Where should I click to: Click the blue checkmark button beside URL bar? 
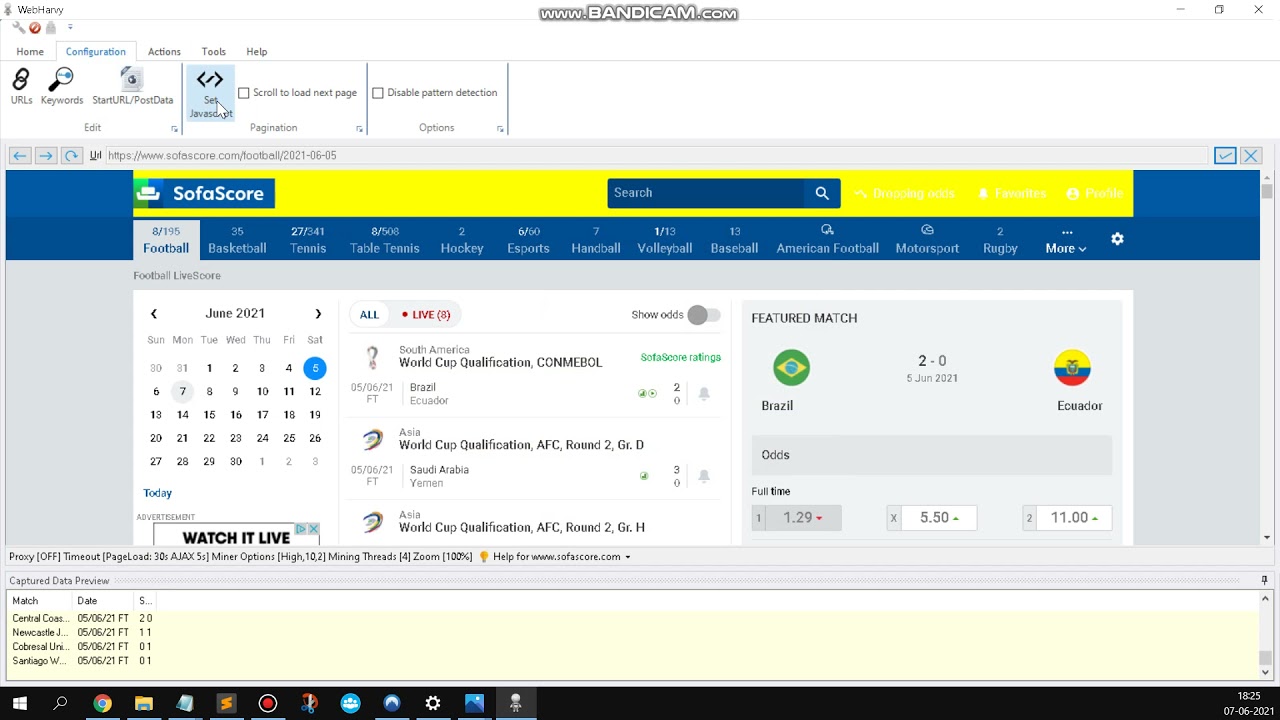pos(1225,155)
